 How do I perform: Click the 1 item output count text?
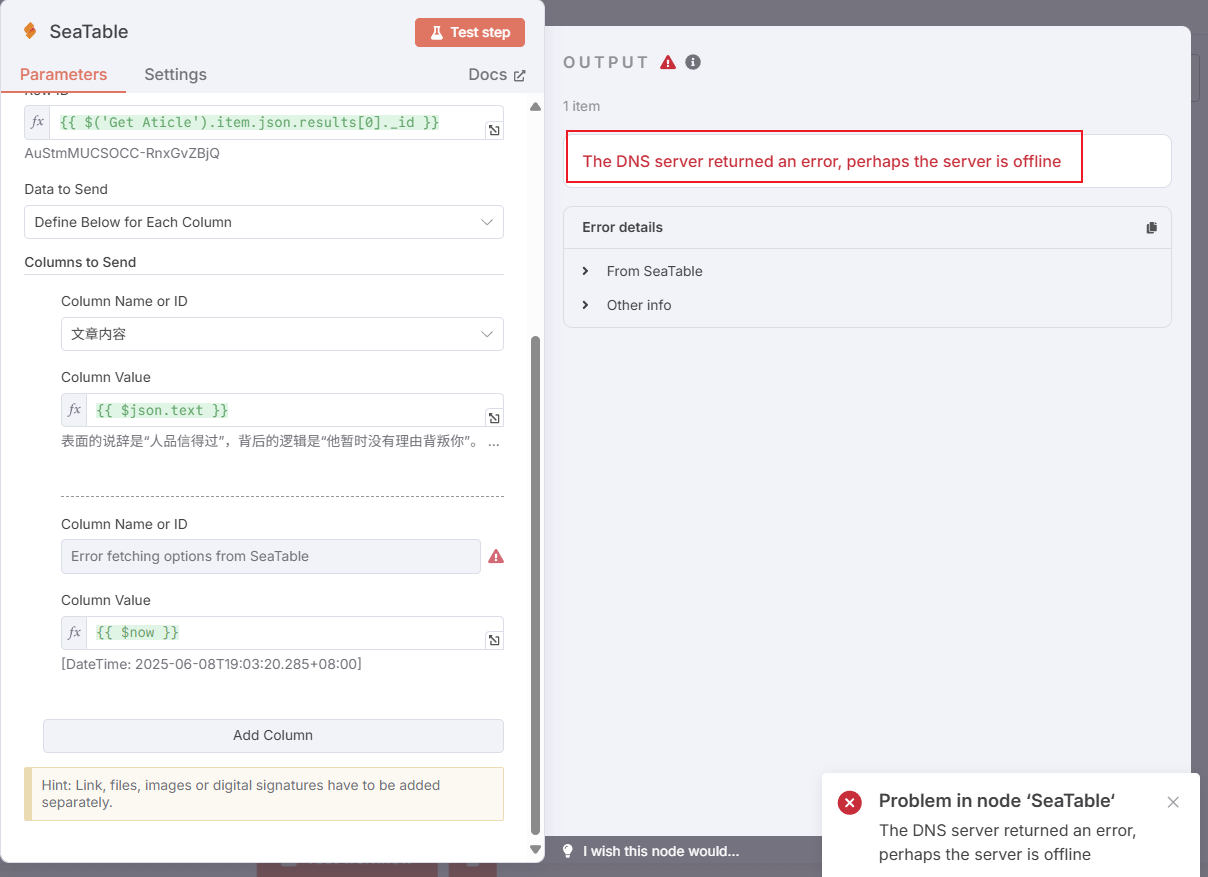click(x=582, y=106)
